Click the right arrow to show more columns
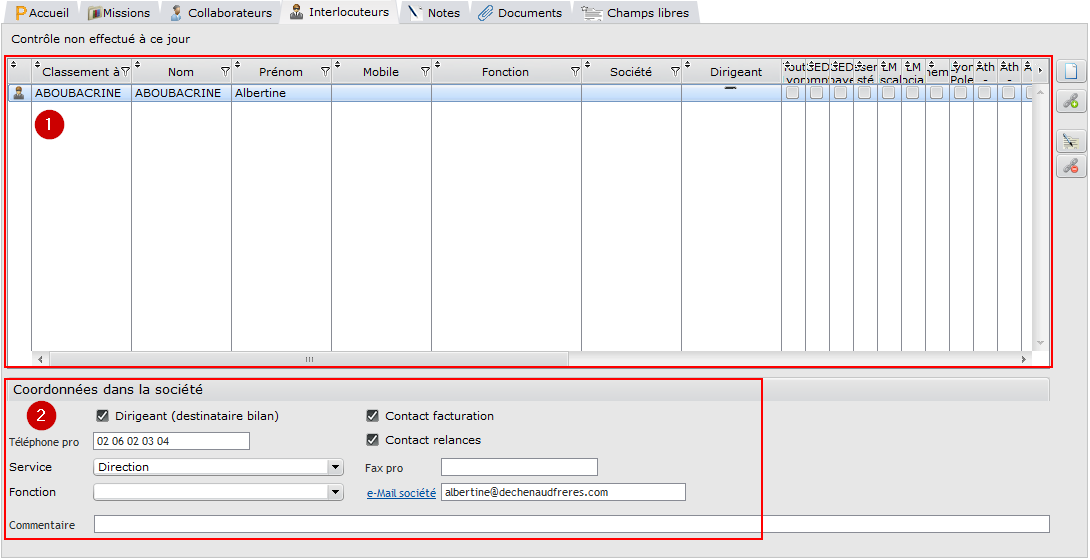 click(1040, 70)
